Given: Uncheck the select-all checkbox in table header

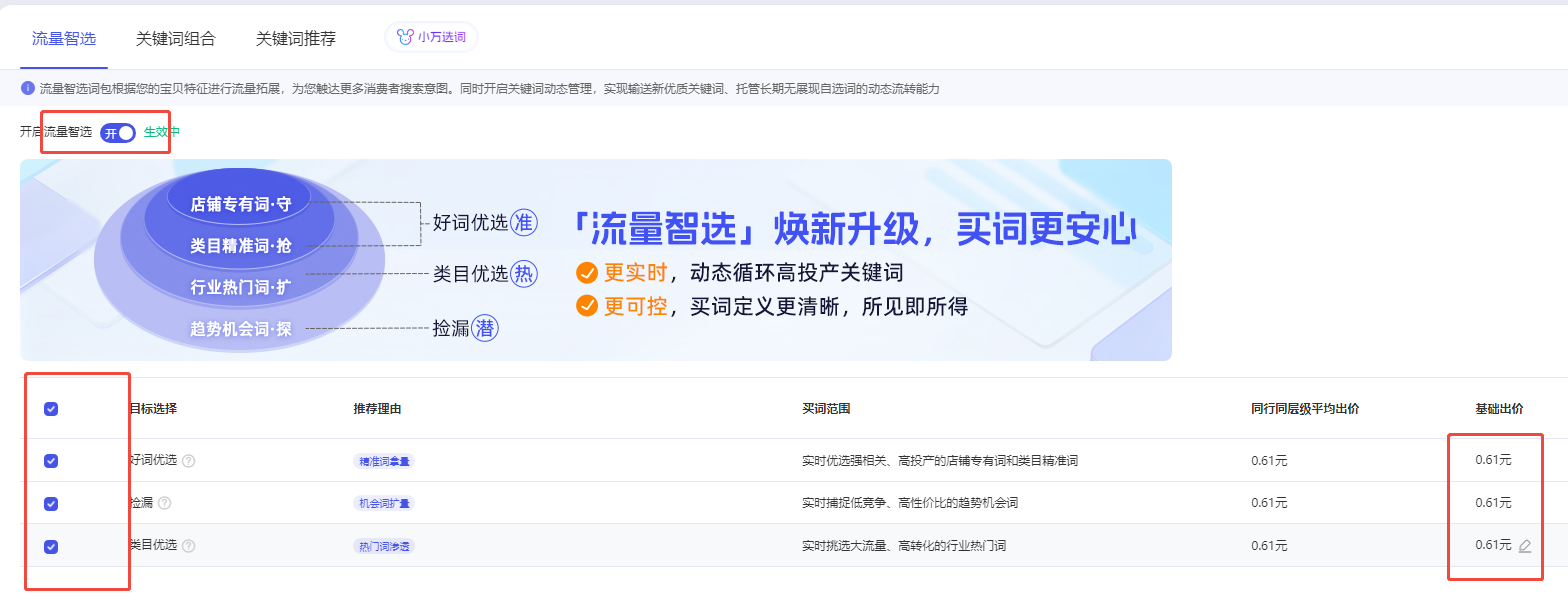Looking at the screenshot, I should point(51,409).
